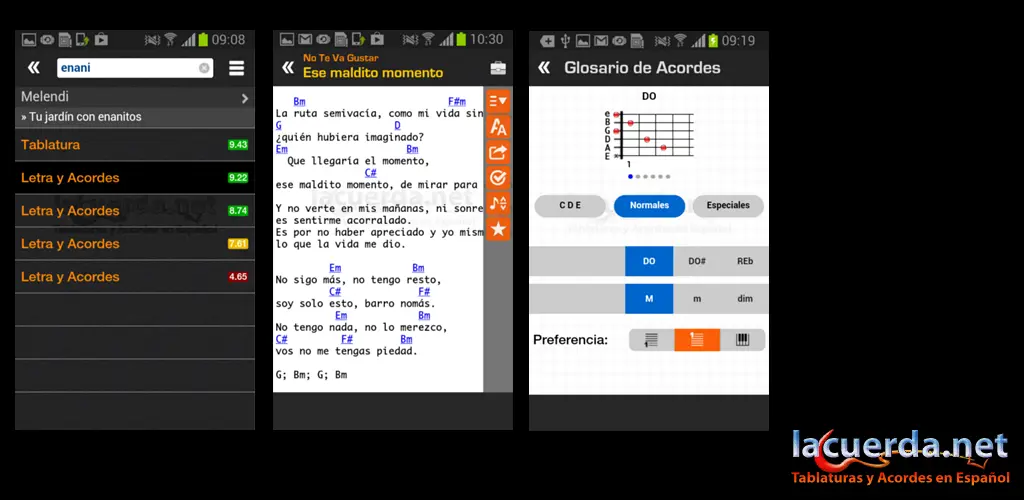Click the checkmark icon in orange sidebar

coord(498,178)
